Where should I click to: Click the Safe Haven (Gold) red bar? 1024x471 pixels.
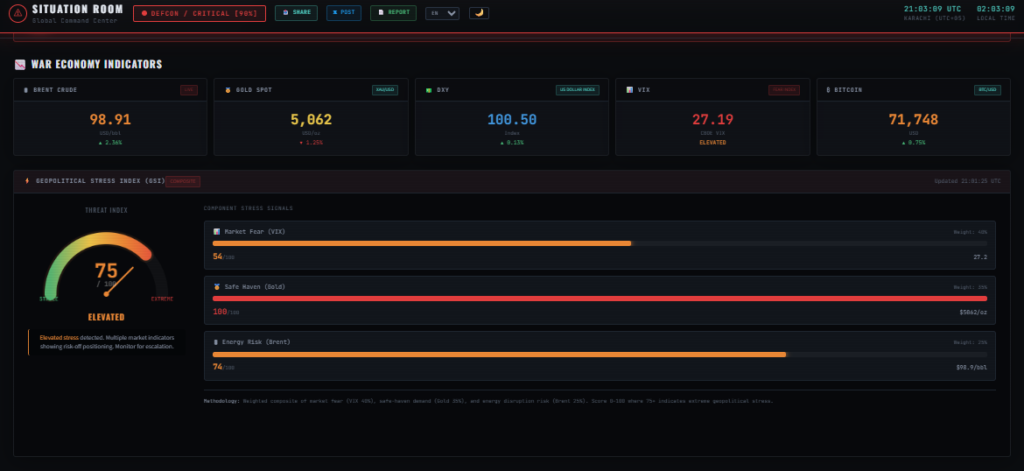599,298
